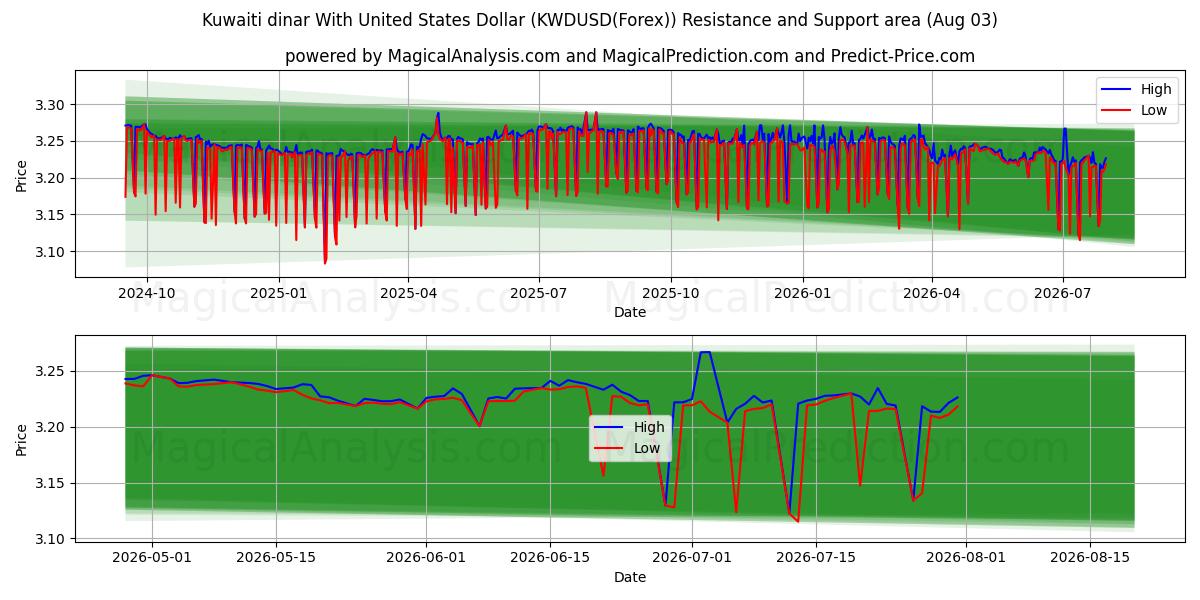Click the 2026-06-01 tick on lower date axis
The image size is (1200, 600).
427,558
